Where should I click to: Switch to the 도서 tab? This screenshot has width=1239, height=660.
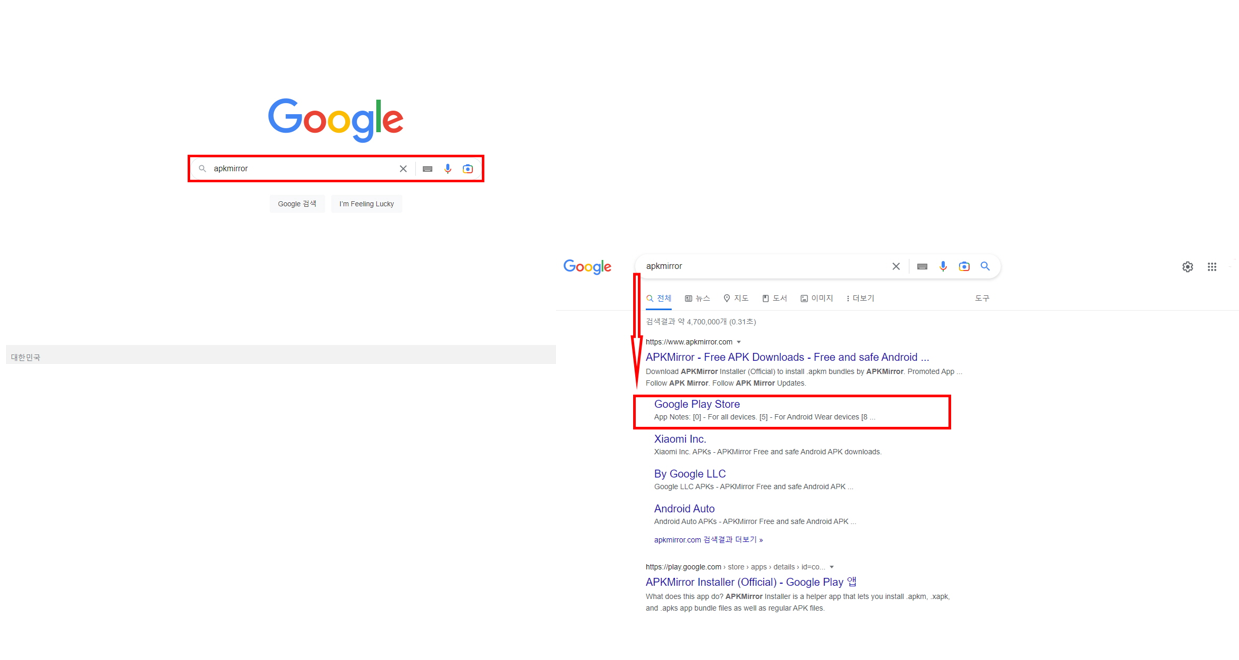[775, 298]
